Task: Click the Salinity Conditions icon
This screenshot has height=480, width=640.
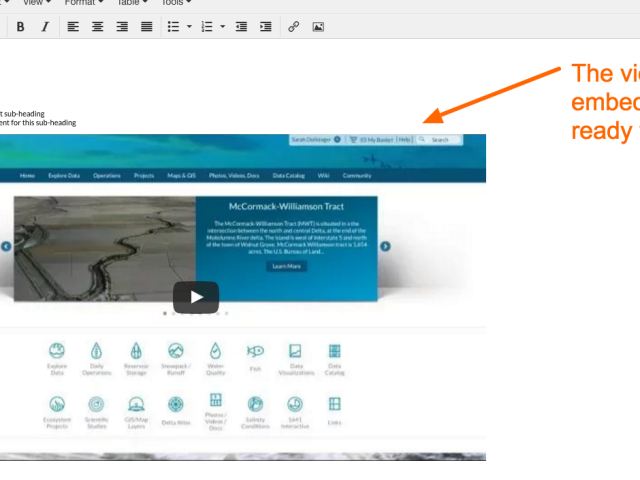Action: click(x=255, y=404)
